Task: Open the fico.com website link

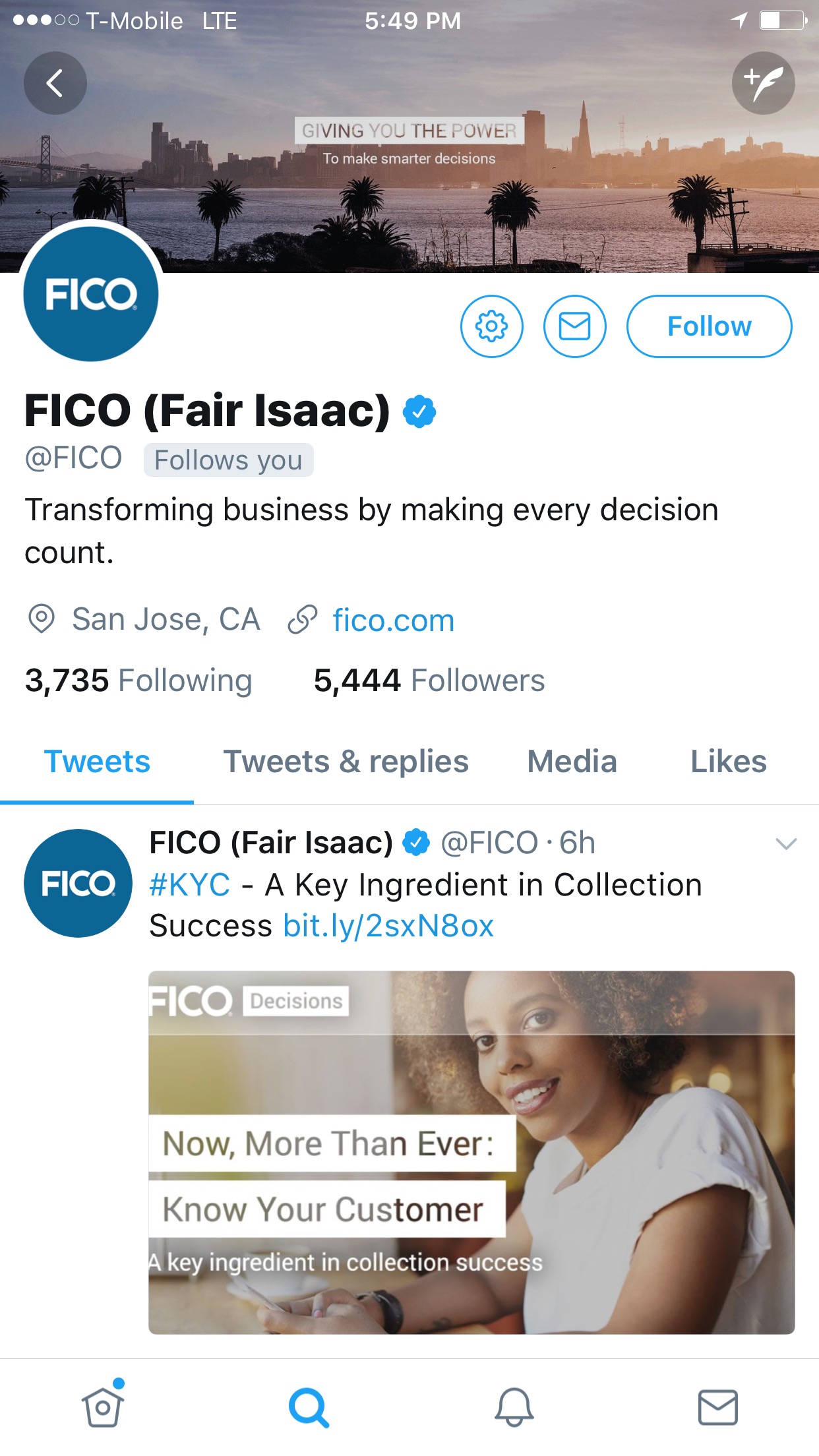Action: coord(393,621)
